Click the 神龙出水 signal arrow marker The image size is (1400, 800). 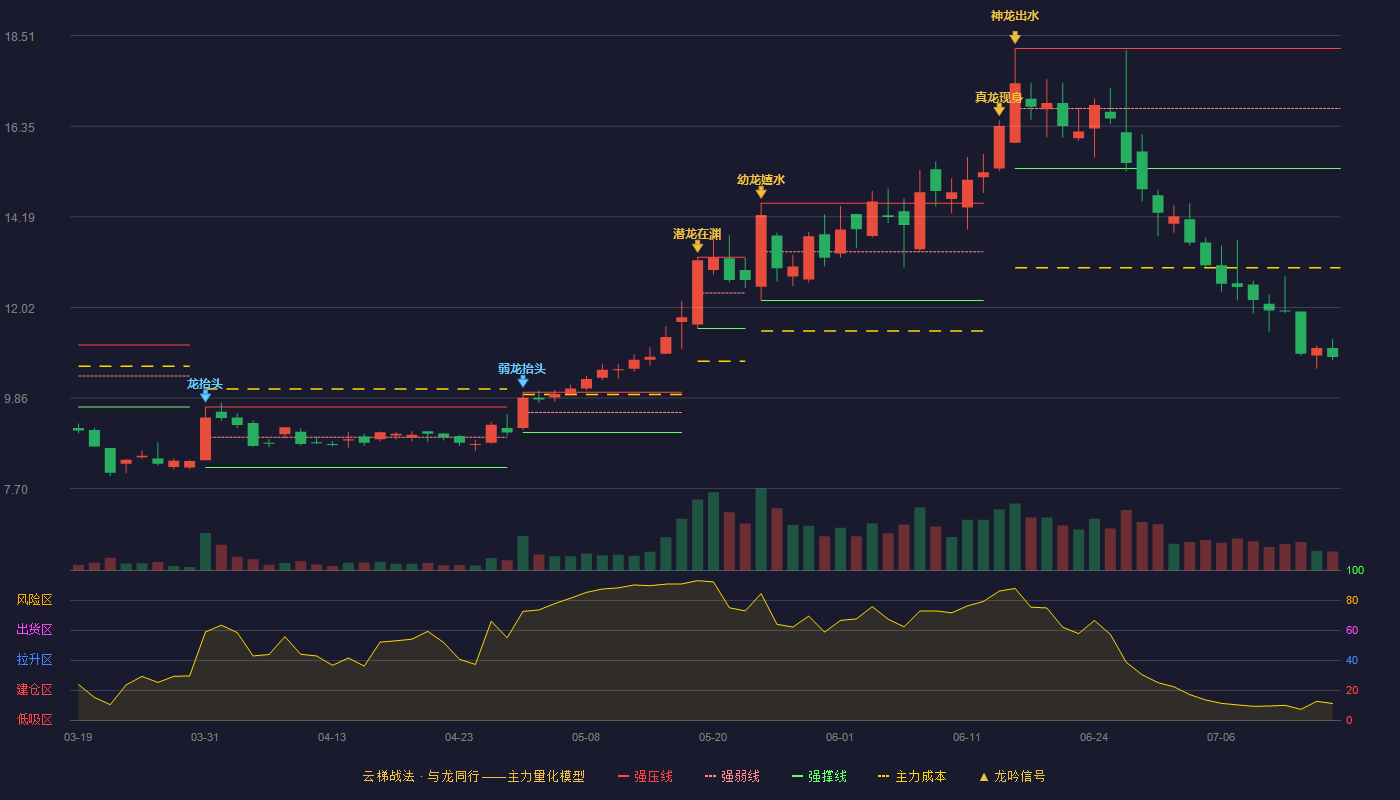click(1015, 38)
